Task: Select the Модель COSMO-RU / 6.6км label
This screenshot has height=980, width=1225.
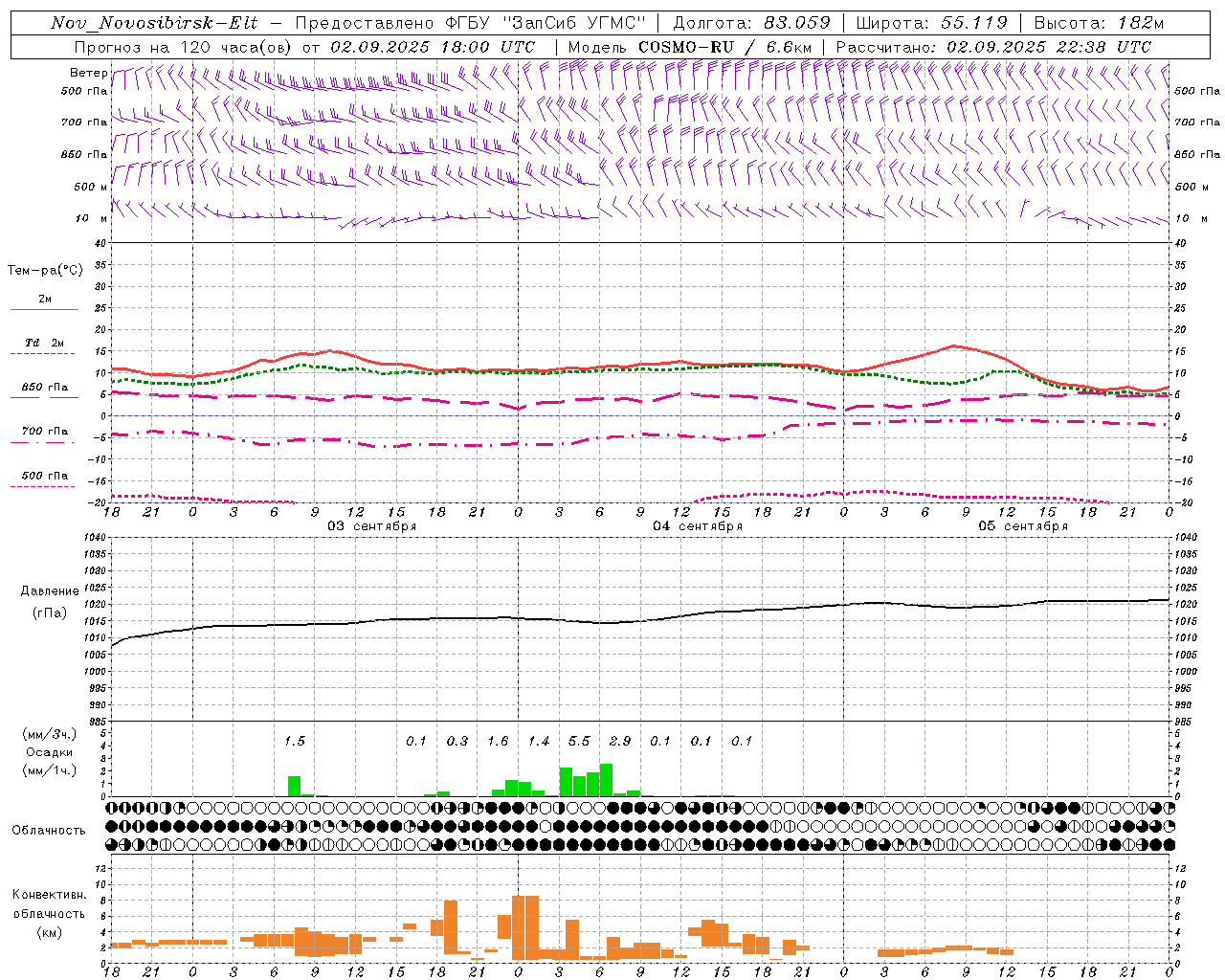Action: tap(690, 47)
